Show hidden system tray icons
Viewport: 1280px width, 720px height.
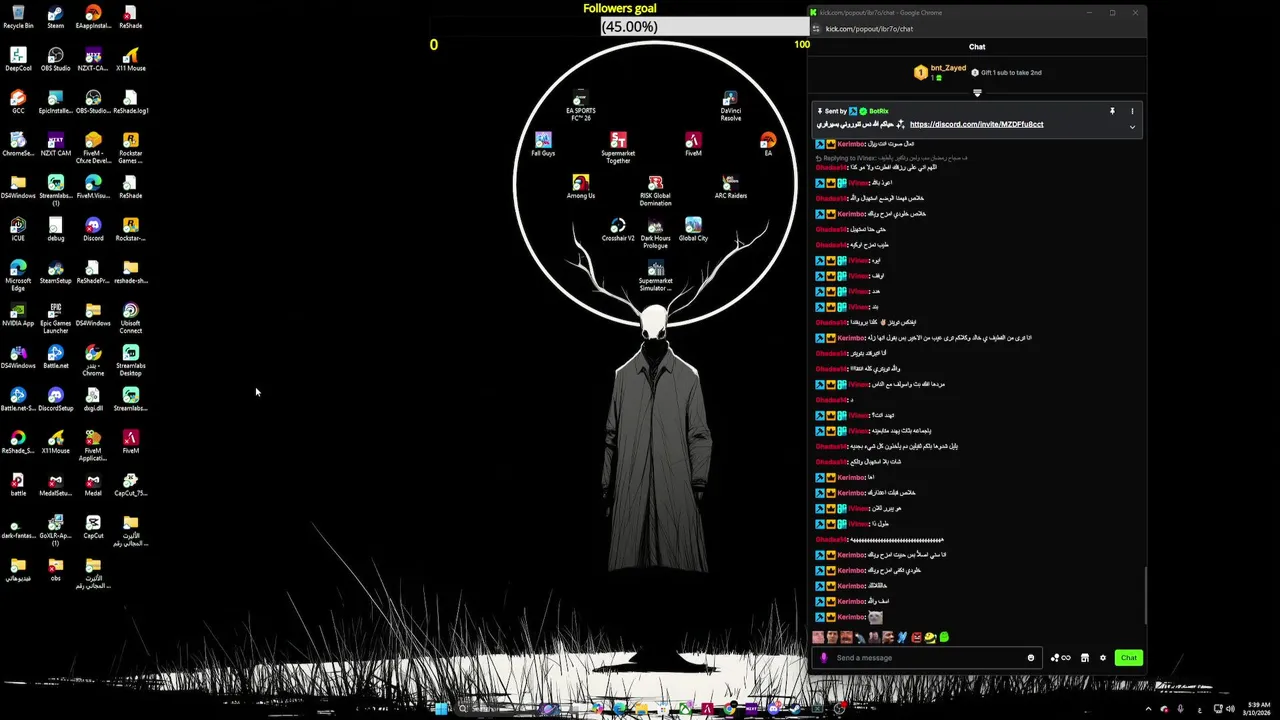point(1148,709)
